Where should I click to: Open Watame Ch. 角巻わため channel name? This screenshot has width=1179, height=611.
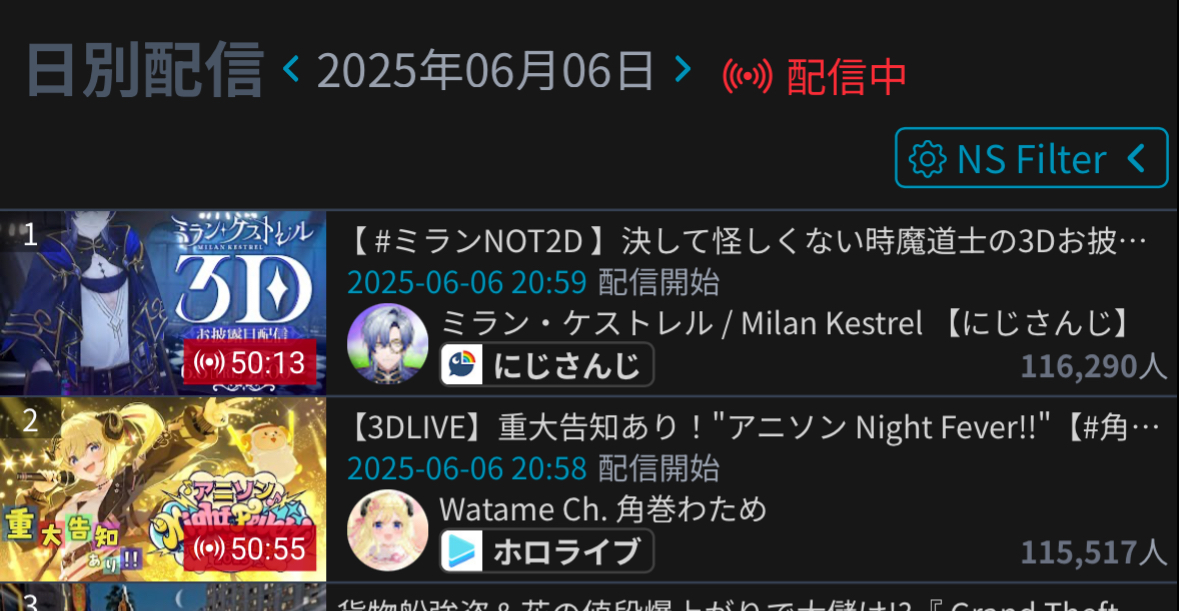pyautogui.click(x=603, y=509)
